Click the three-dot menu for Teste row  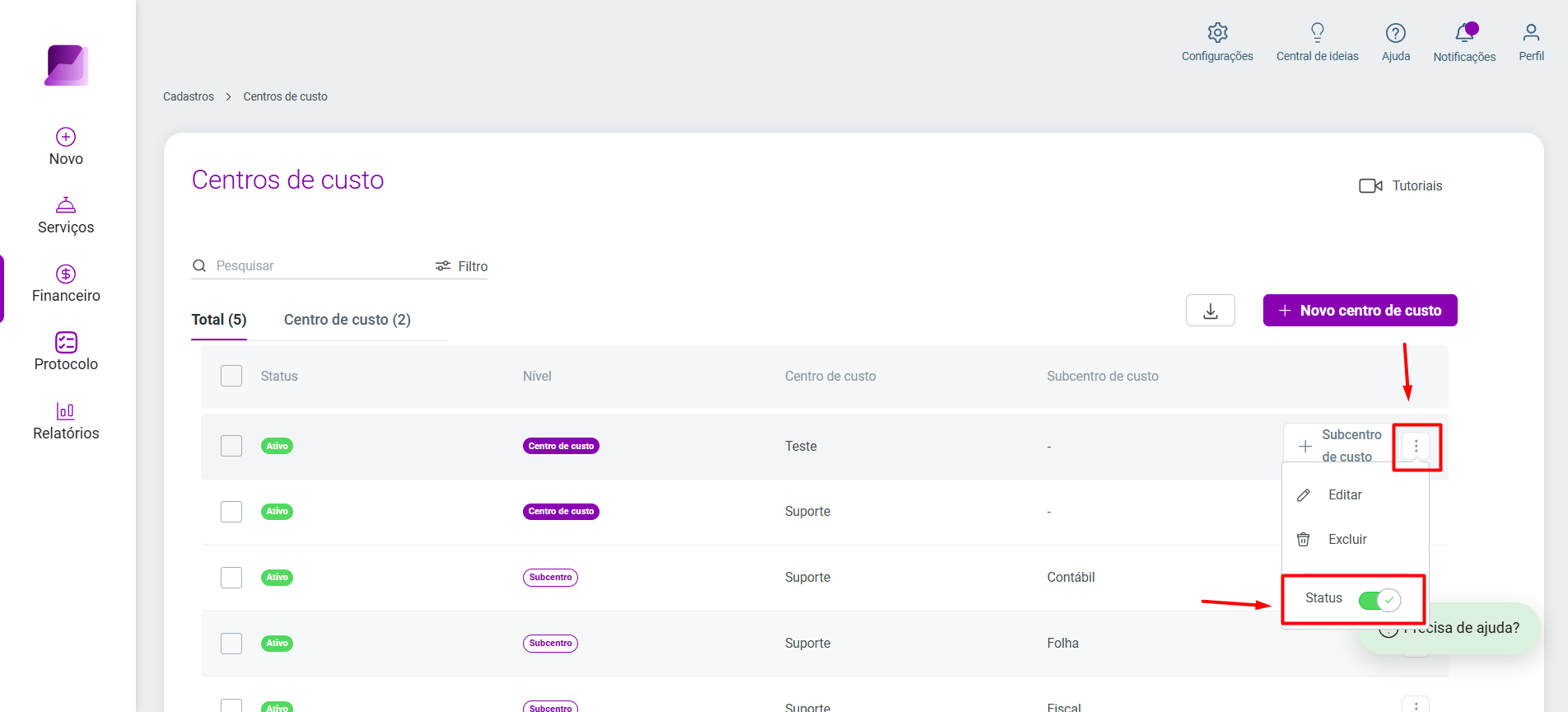[x=1416, y=446]
